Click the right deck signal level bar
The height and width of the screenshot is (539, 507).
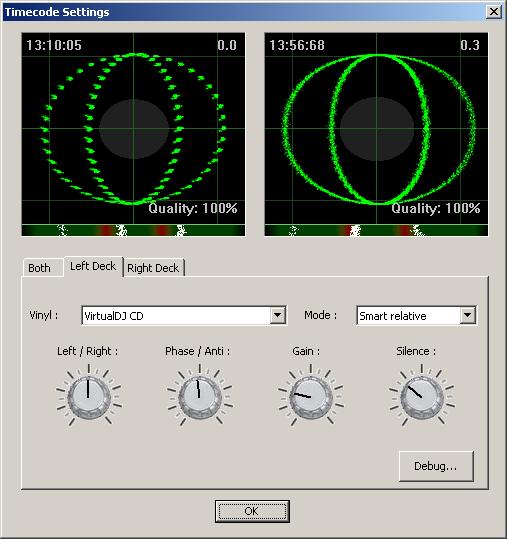pyautogui.click(x=376, y=230)
